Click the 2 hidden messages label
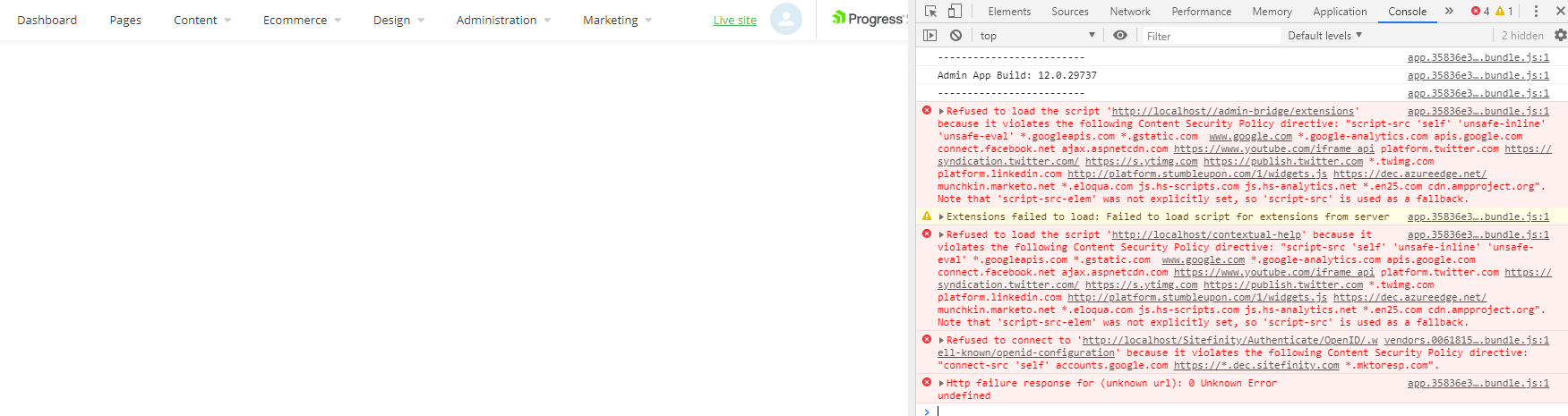The image size is (1568, 416). (x=1522, y=36)
